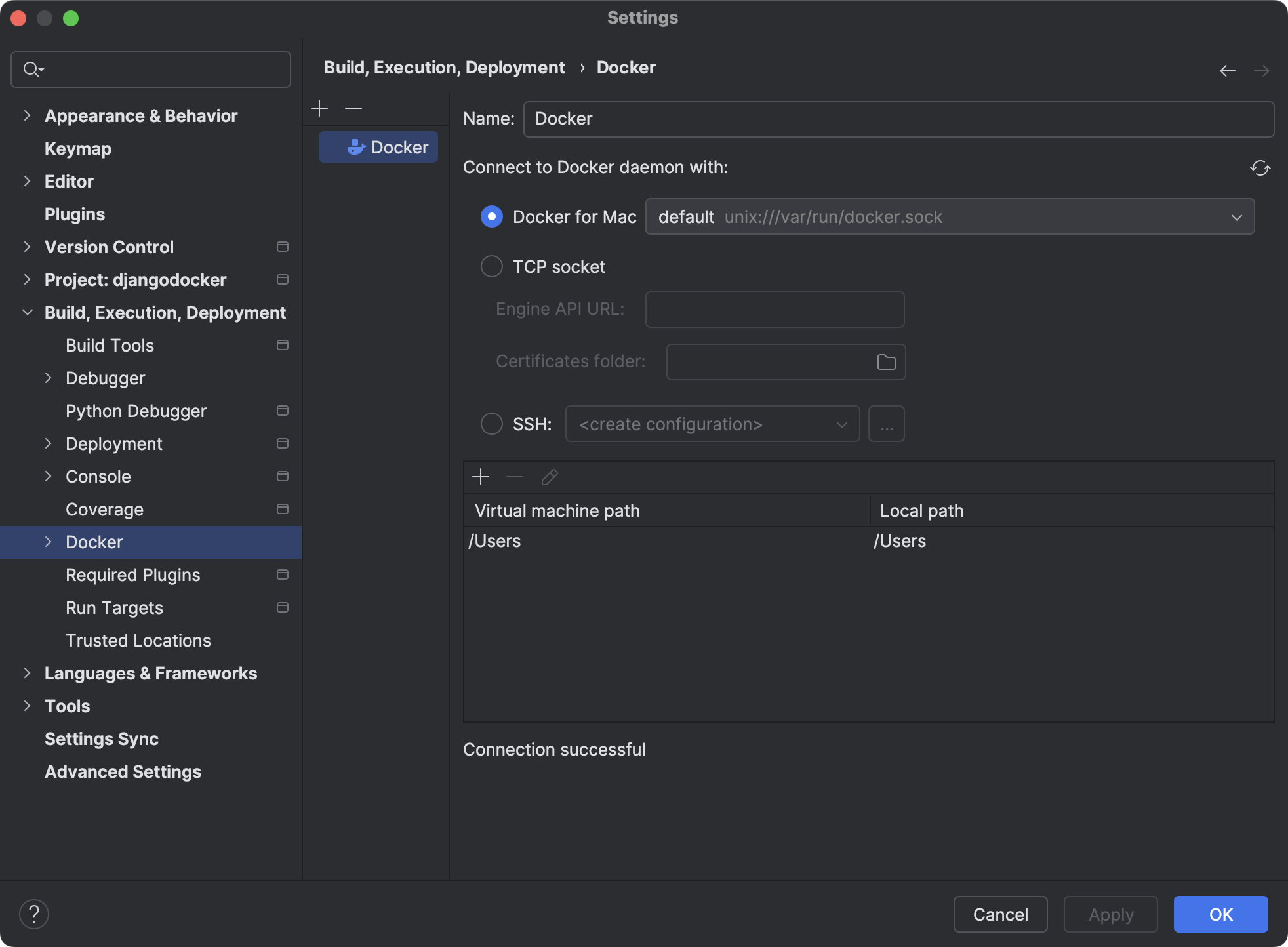Select the TCP socket radio button

point(491,266)
